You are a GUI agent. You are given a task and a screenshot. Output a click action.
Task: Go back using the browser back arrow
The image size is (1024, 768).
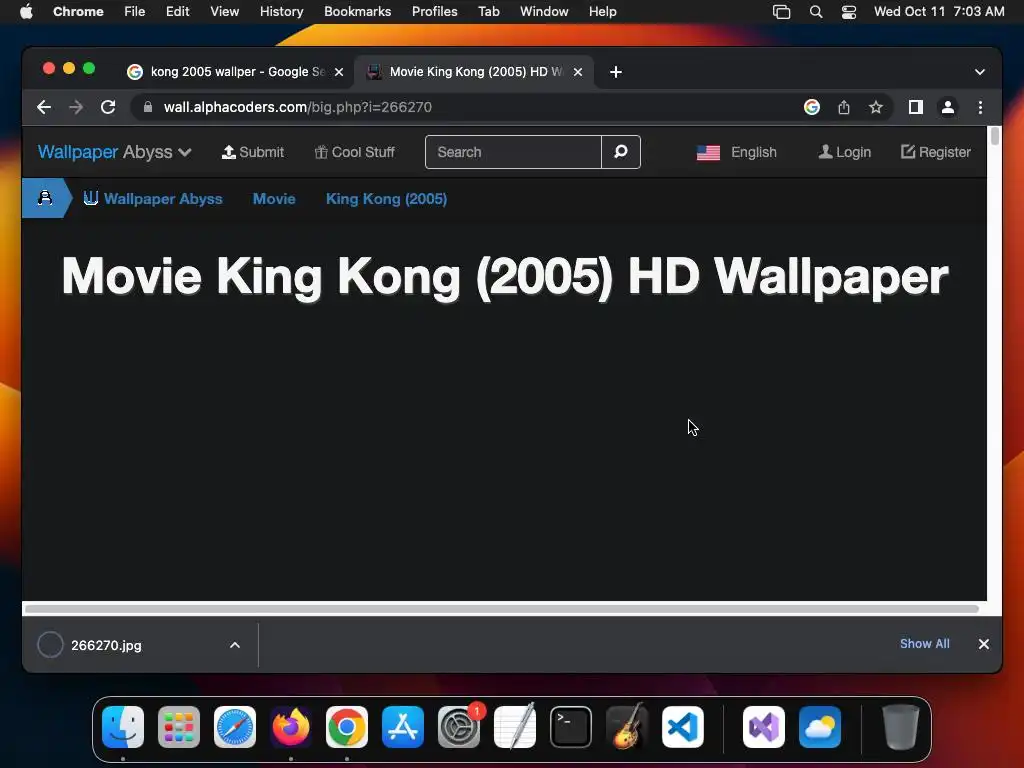click(x=44, y=107)
